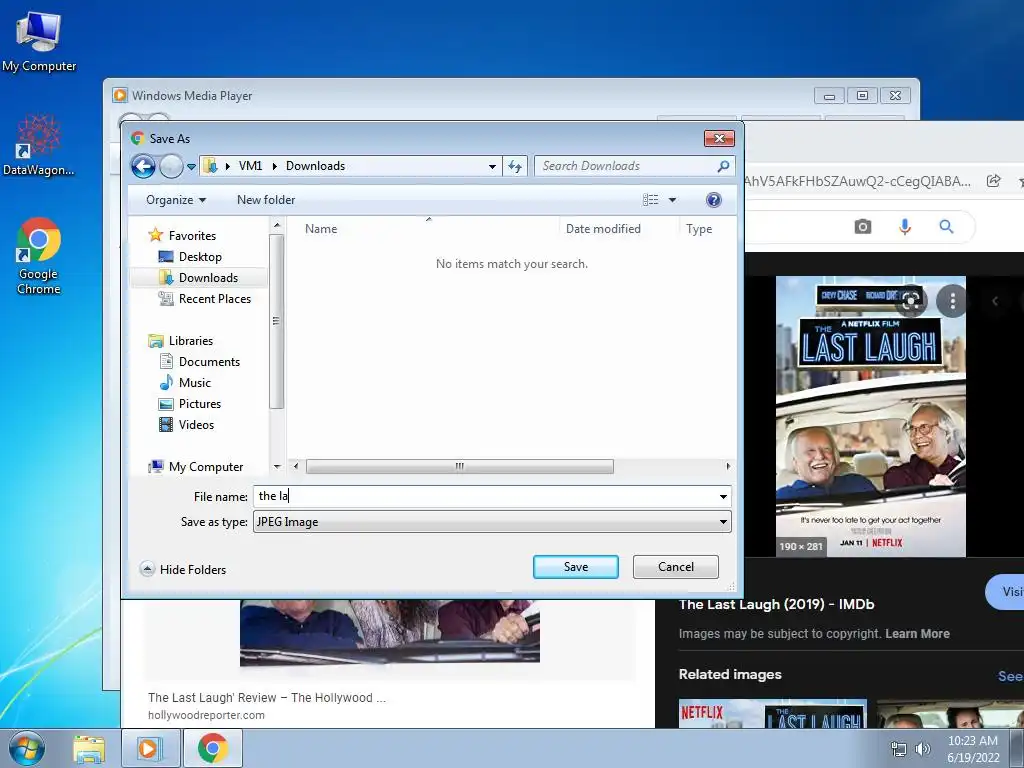Click Google voice search microphone icon
Viewport: 1024px width, 768px height.
click(904, 227)
